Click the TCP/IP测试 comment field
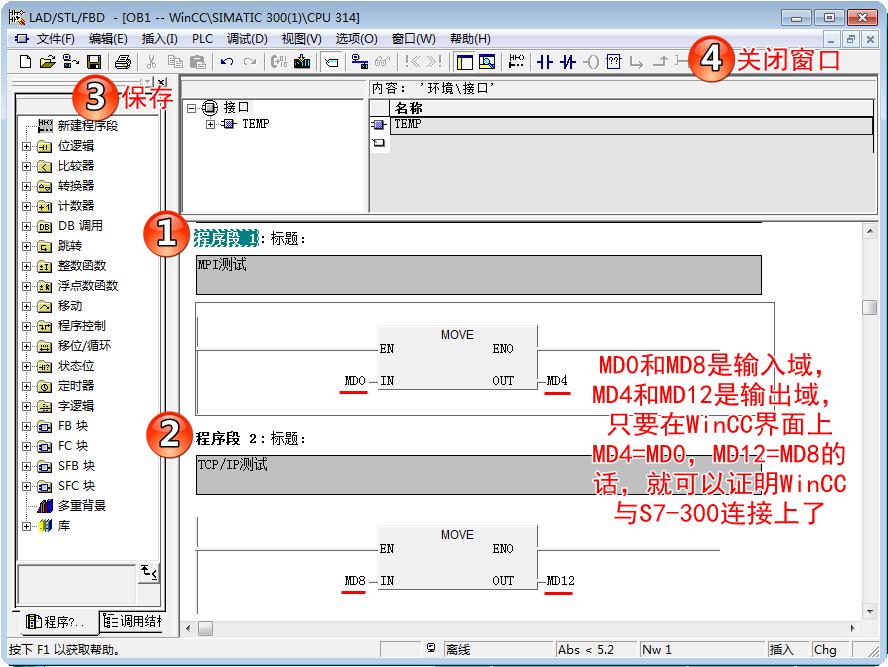This screenshot has height=667, width=888. [x=479, y=475]
